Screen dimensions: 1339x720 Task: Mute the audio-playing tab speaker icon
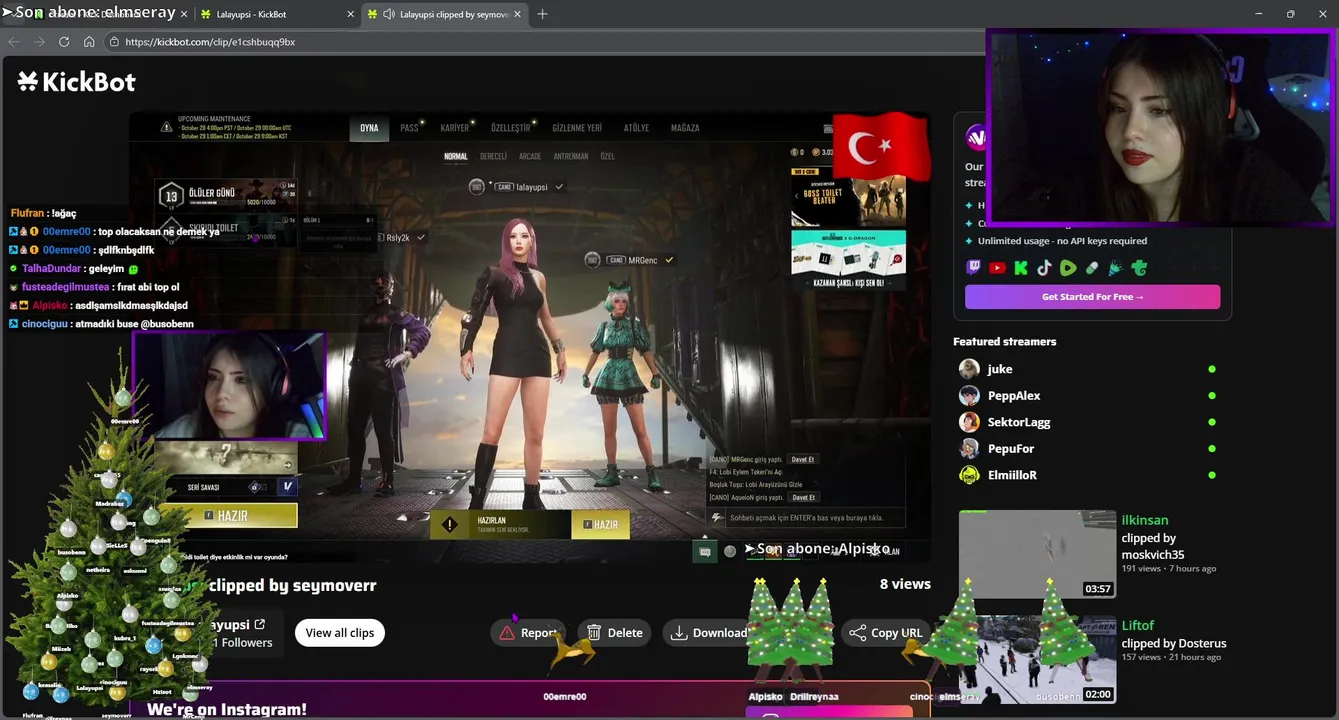388,14
